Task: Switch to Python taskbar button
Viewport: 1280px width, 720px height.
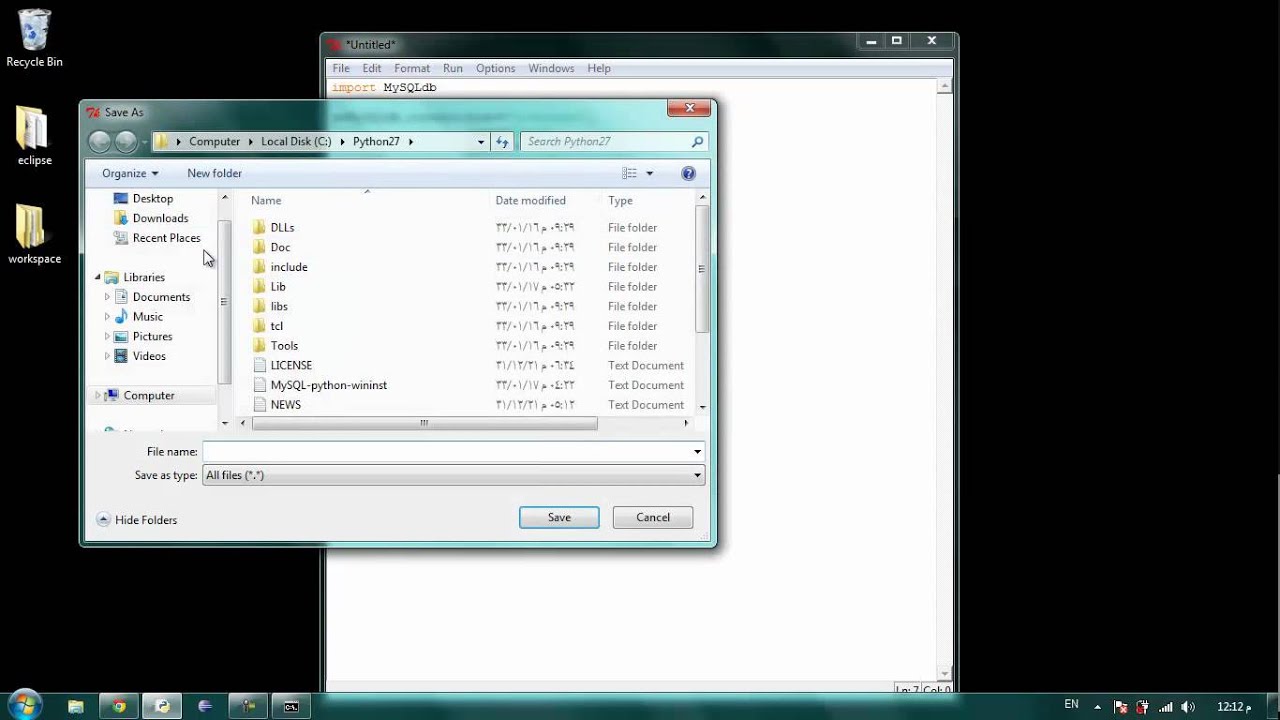Action: coord(162,706)
